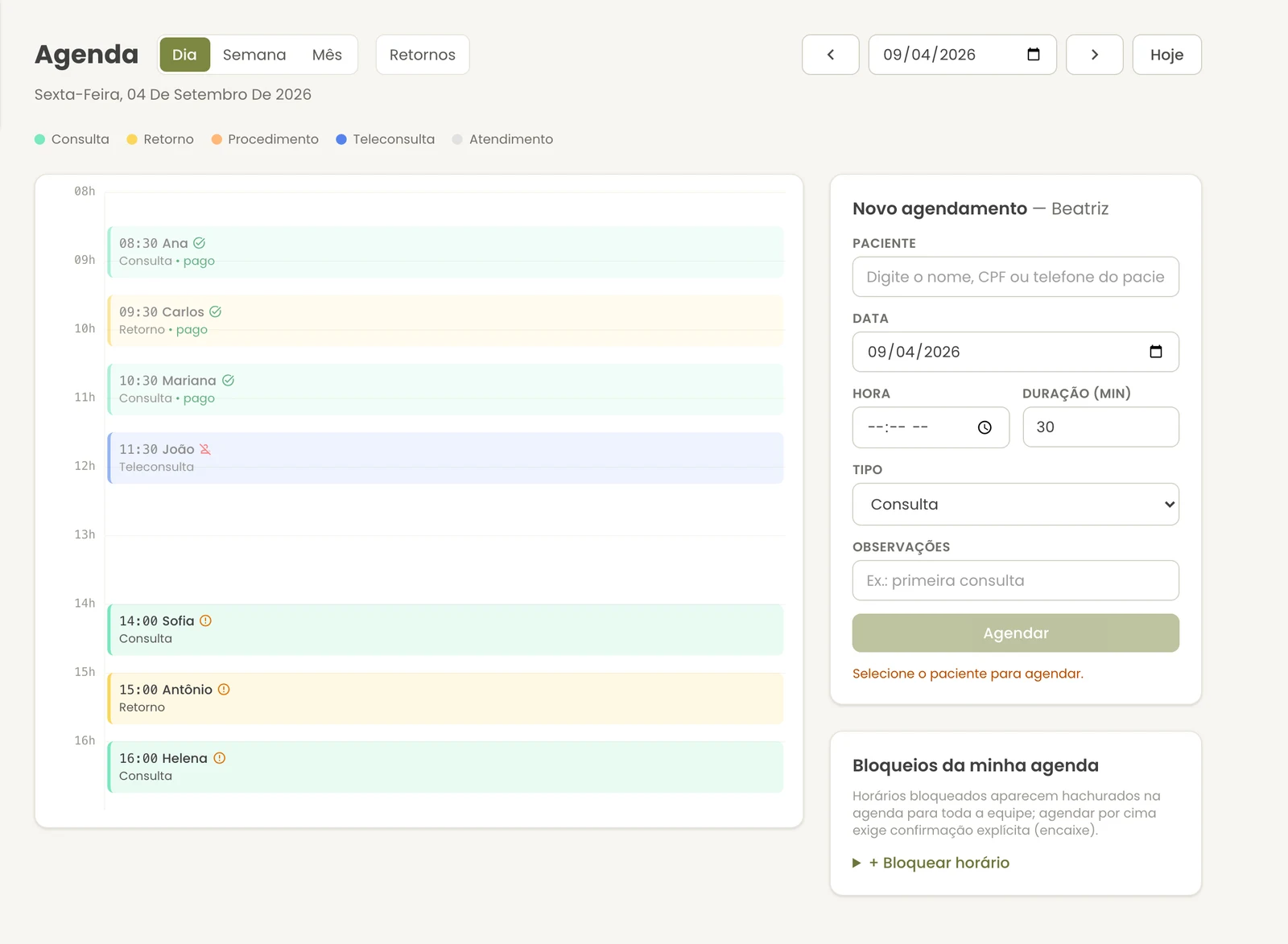
Task: Switch to Semana view
Action: (x=254, y=55)
